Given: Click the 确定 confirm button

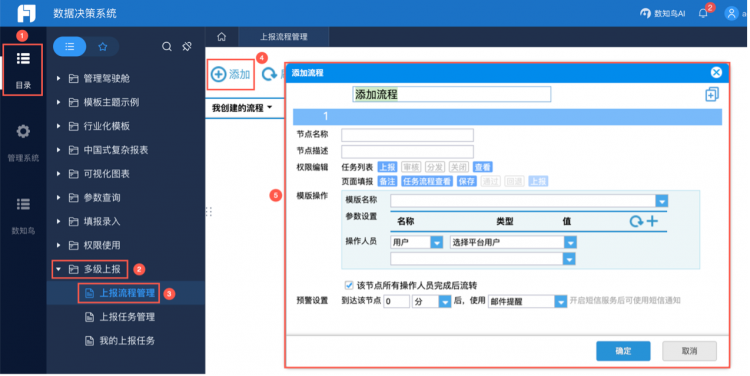Looking at the screenshot, I should click(x=623, y=351).
